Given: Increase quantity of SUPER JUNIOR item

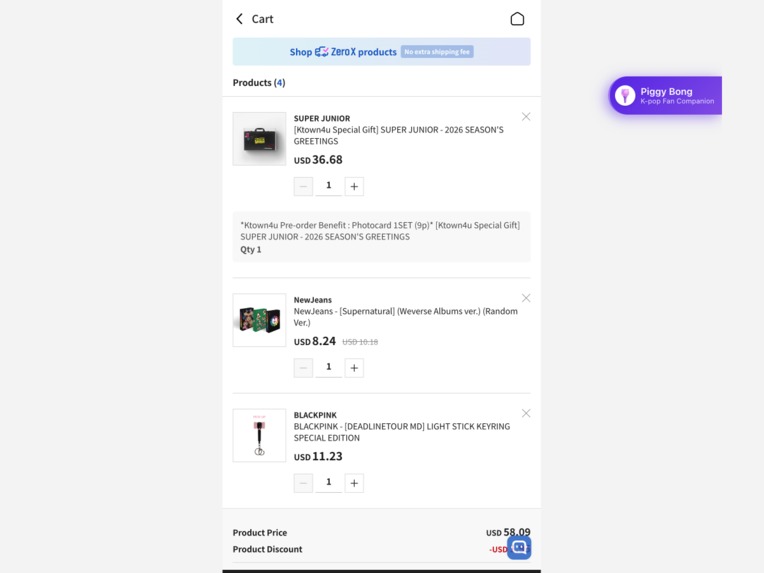Looking at the screenshot, I should pyautogui.click(x=354, y=186).
